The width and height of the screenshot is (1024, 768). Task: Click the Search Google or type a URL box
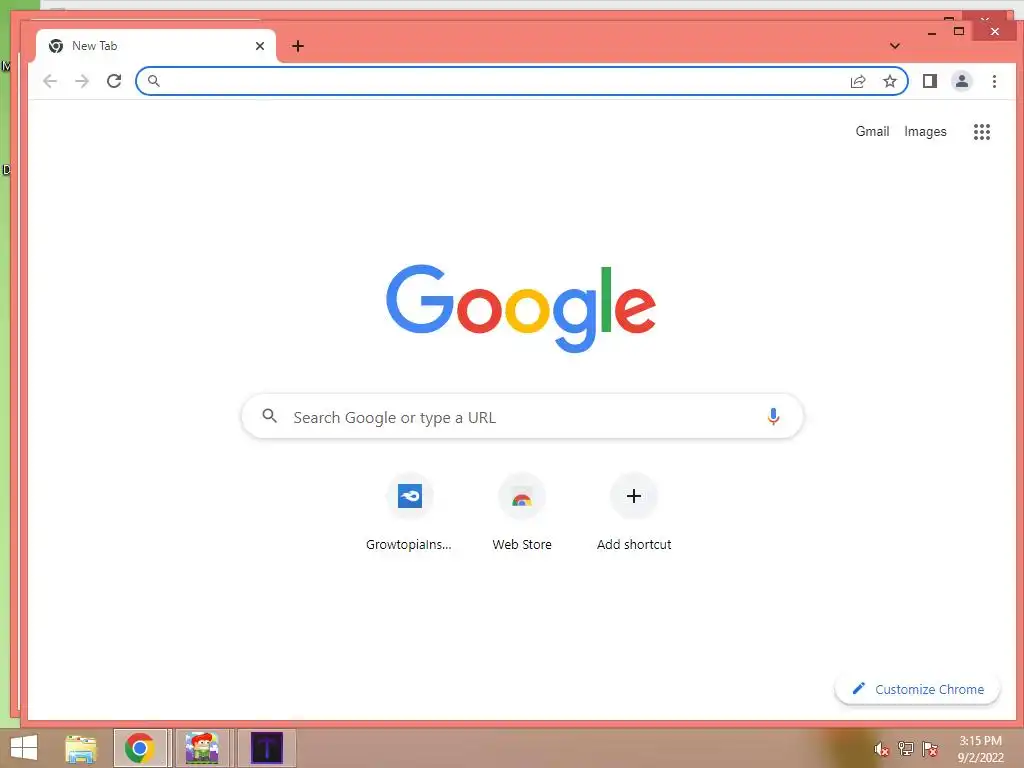pos(522,417)
